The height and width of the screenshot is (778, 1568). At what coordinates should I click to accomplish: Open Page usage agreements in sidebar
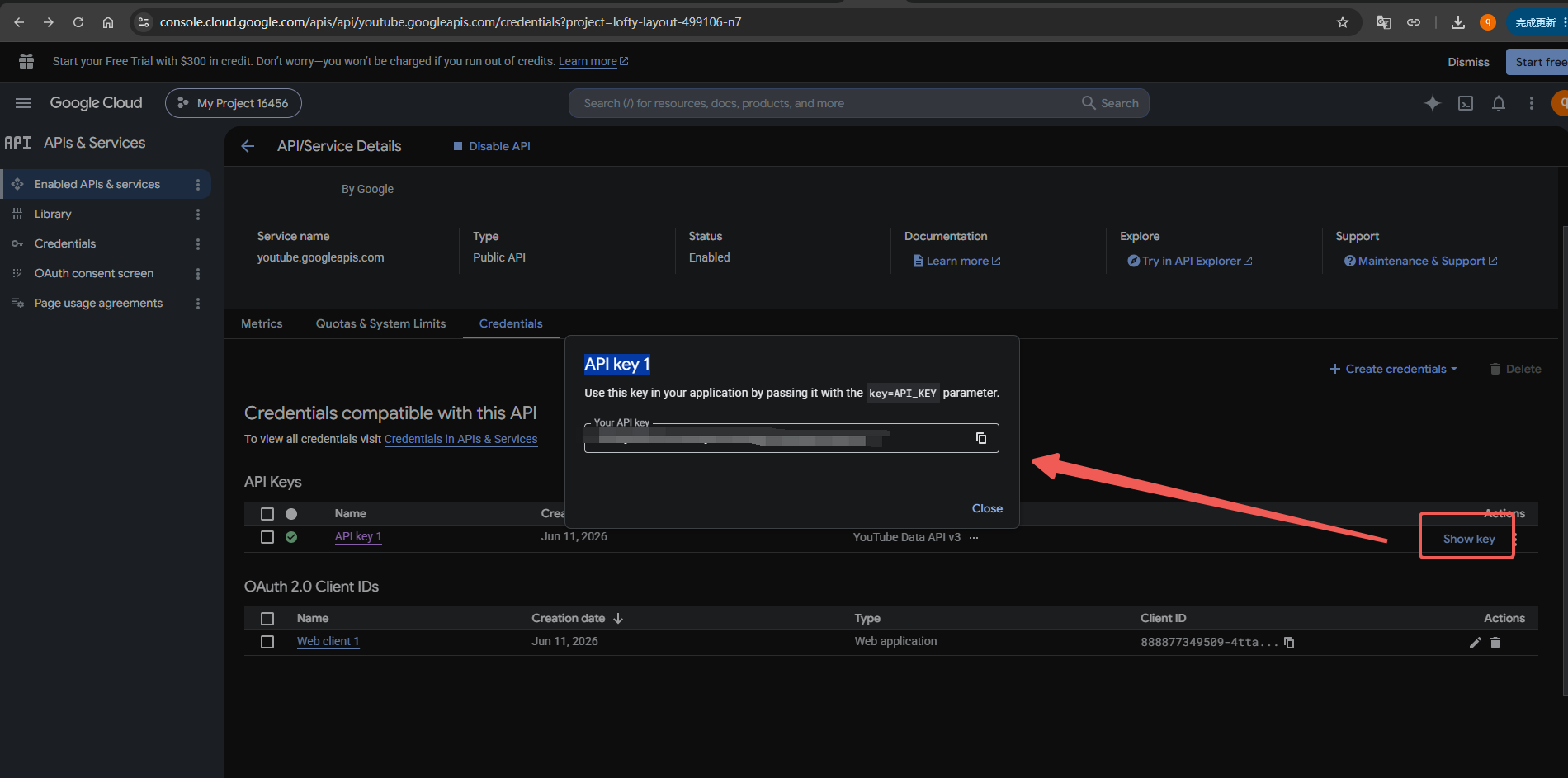[x=98, y=303]
